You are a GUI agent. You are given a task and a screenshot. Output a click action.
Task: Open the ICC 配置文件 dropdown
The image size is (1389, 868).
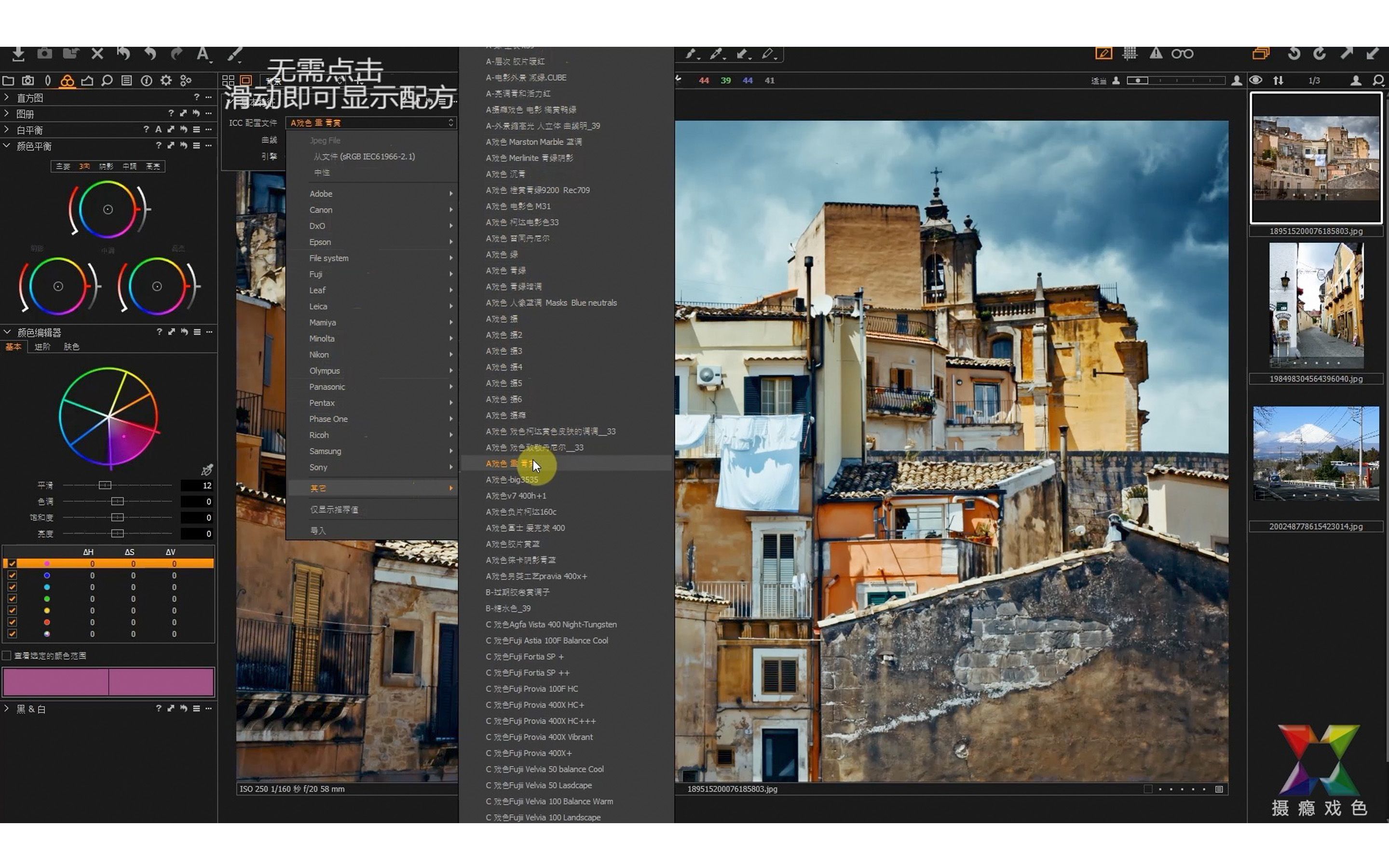[x=371, y=123]
